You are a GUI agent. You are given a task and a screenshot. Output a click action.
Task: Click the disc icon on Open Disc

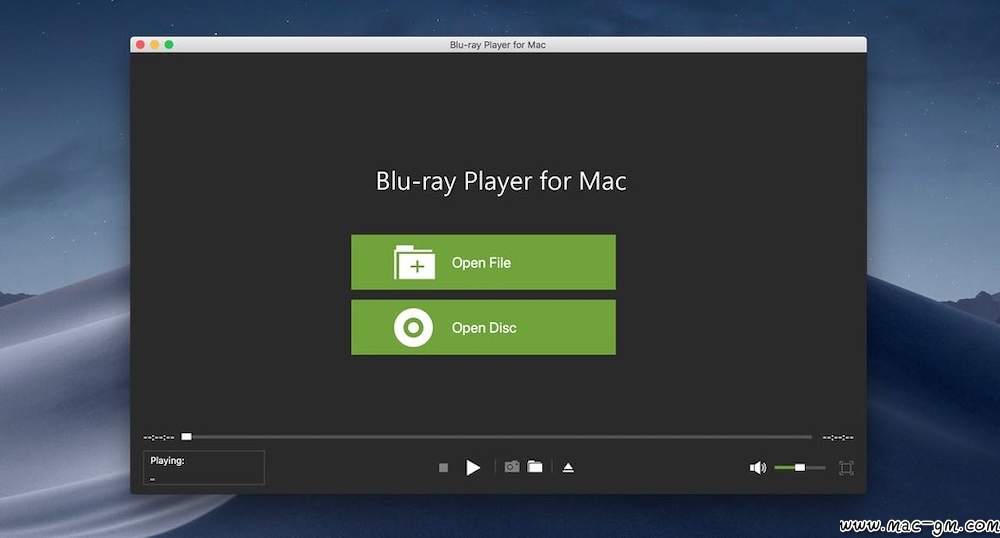tap(413, 328)
